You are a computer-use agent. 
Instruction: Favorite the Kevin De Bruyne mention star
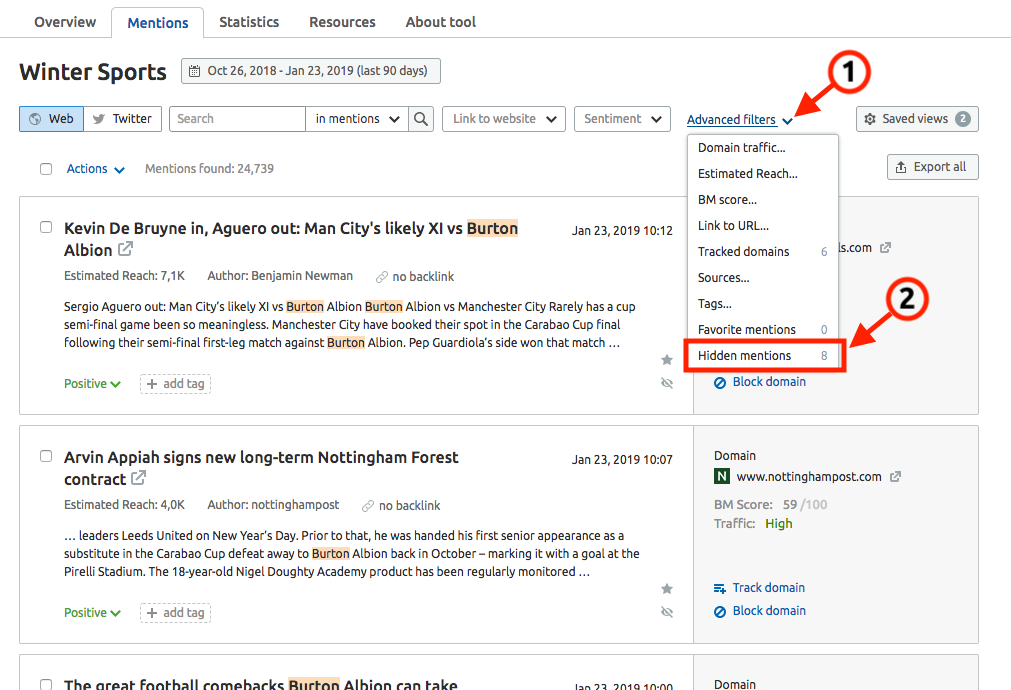pyautogui.click(x=667, y=360)
